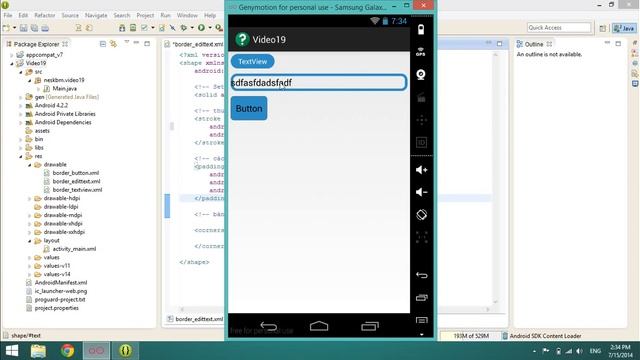Click Genymotion volume up icon

421,169
